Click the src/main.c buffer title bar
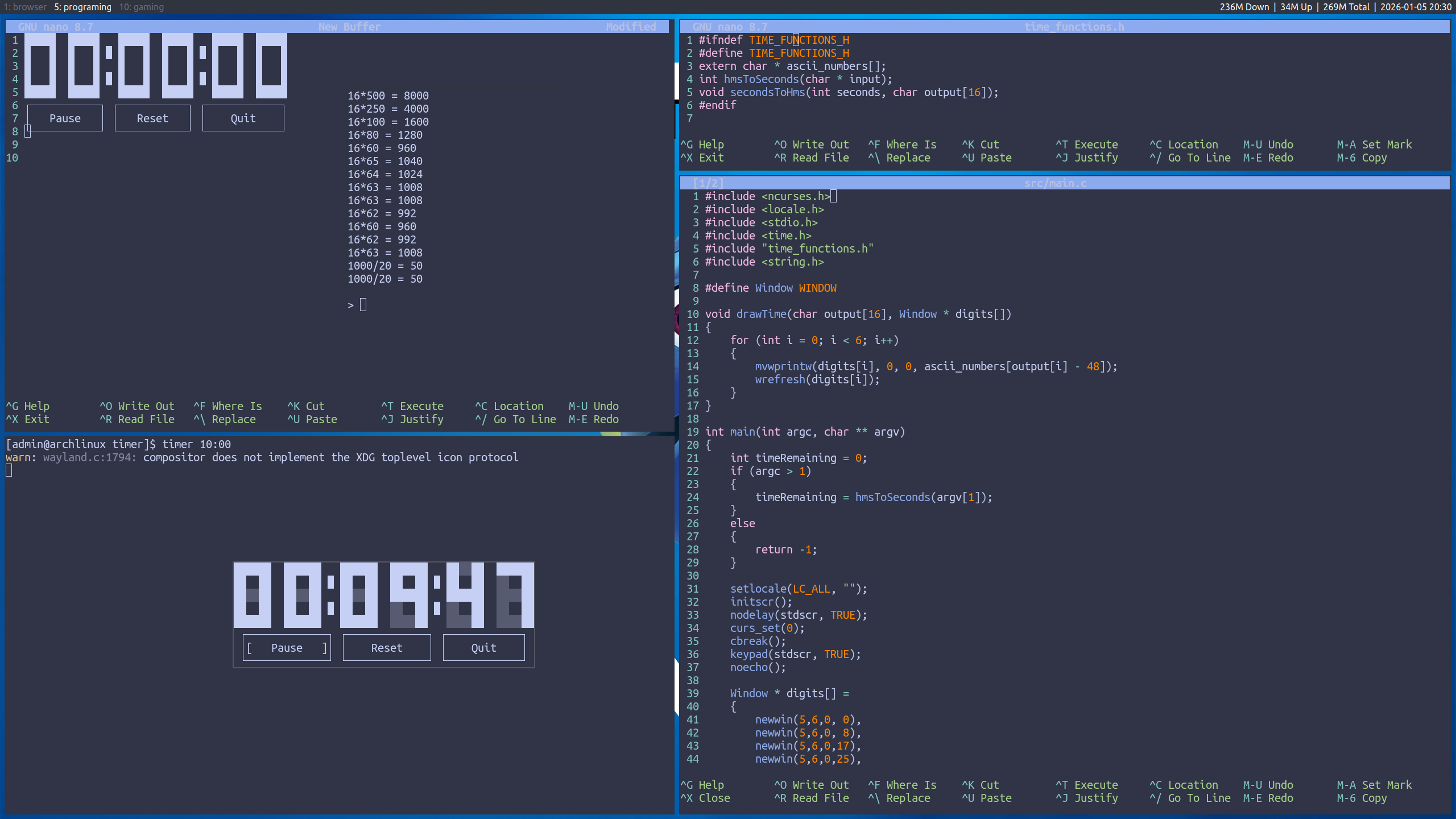The width and height of the screenshot is (1456, 819). click(x=1055, y=183)
